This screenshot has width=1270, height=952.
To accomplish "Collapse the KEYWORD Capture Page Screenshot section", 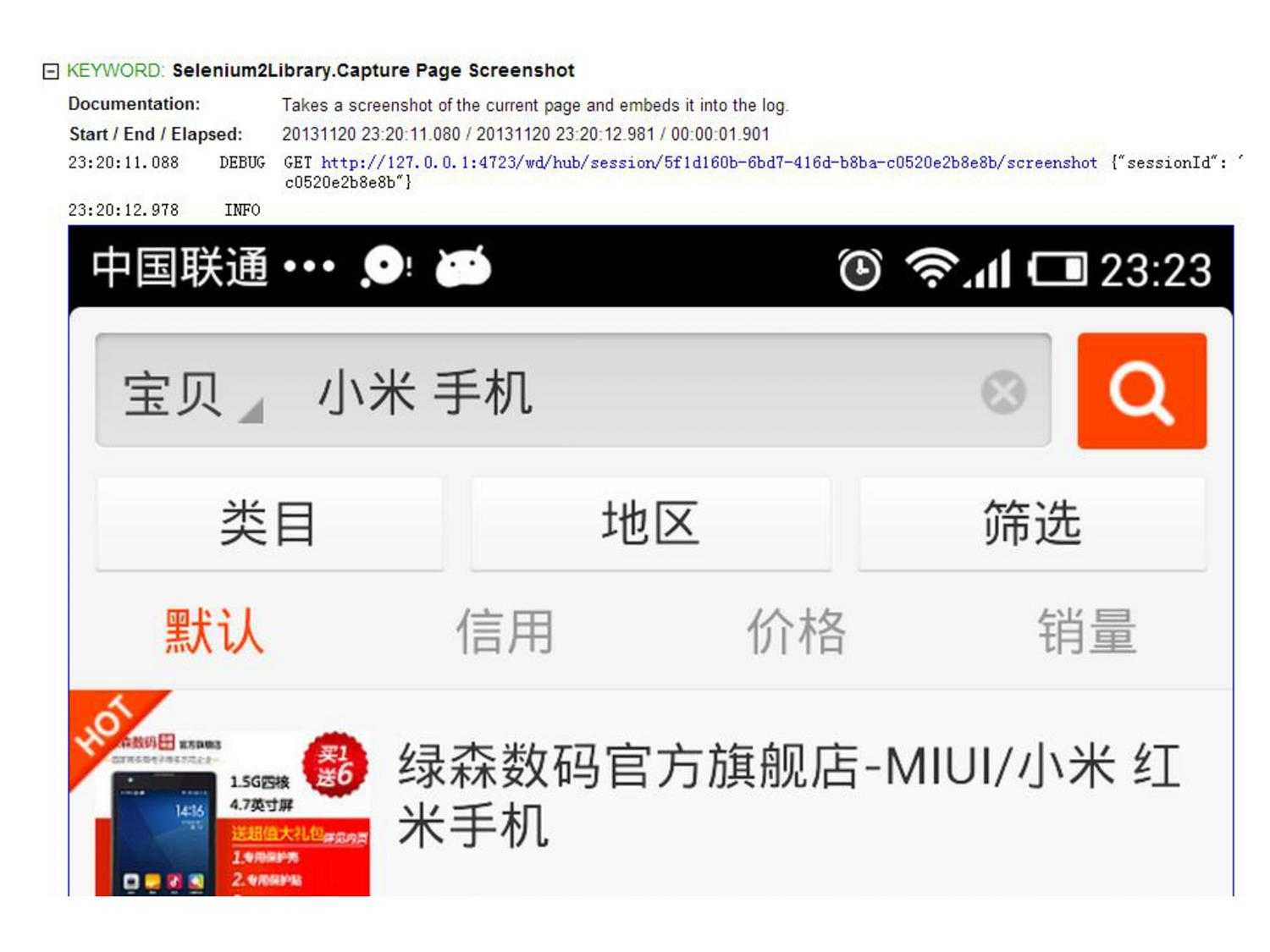I will coord(51,71).
